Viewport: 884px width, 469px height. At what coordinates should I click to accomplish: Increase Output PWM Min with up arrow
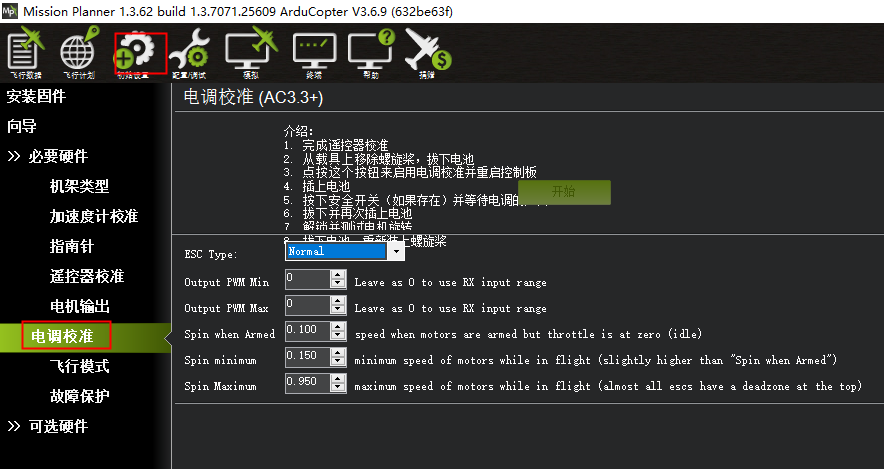point(338,275)
